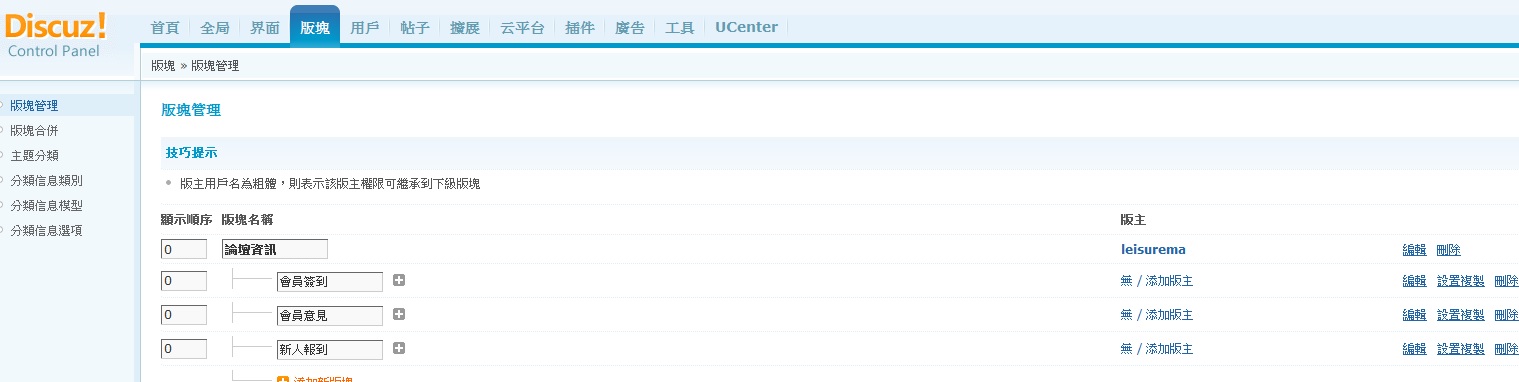Switch to the UCenter tab
1519x382 pixels.
click(x=746, y=28)
